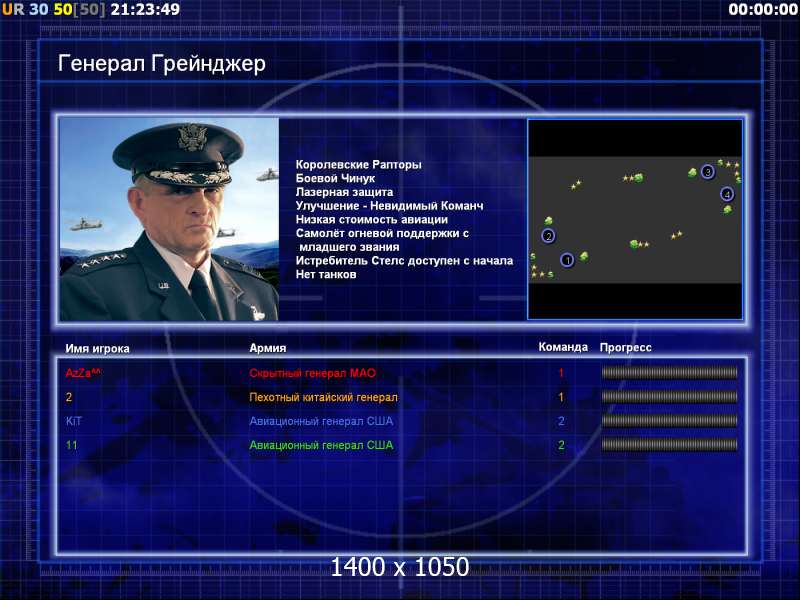This screenshot has height=600, width=800.
Task: Click the "Королевские Рапторы" feature line
Action: click(x=359, y=165)
